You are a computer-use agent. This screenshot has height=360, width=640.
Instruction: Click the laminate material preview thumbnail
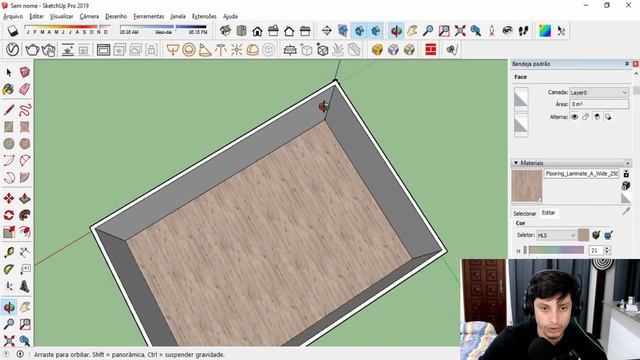(x=527, y=186)
